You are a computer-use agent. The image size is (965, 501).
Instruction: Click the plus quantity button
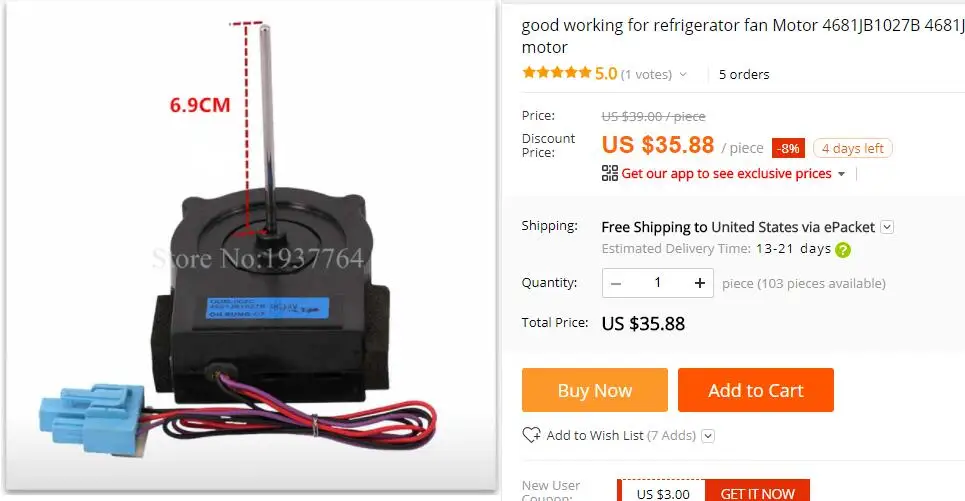[700, 283]
